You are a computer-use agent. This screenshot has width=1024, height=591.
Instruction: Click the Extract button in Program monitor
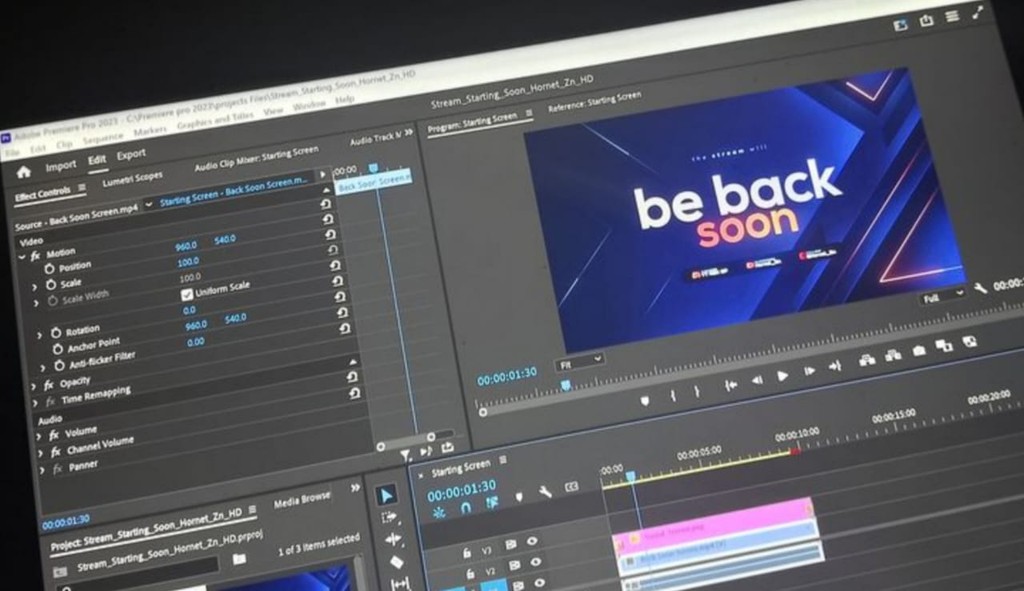click(892, 355)
